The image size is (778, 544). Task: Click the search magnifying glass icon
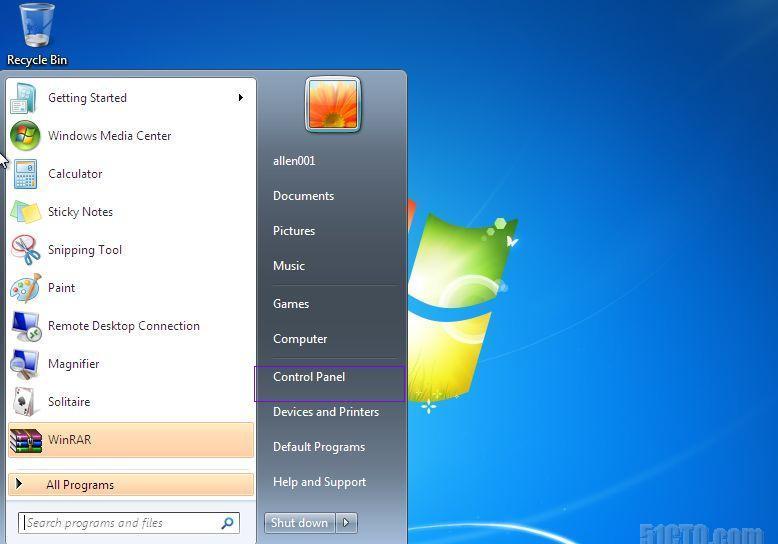point(227,523)
